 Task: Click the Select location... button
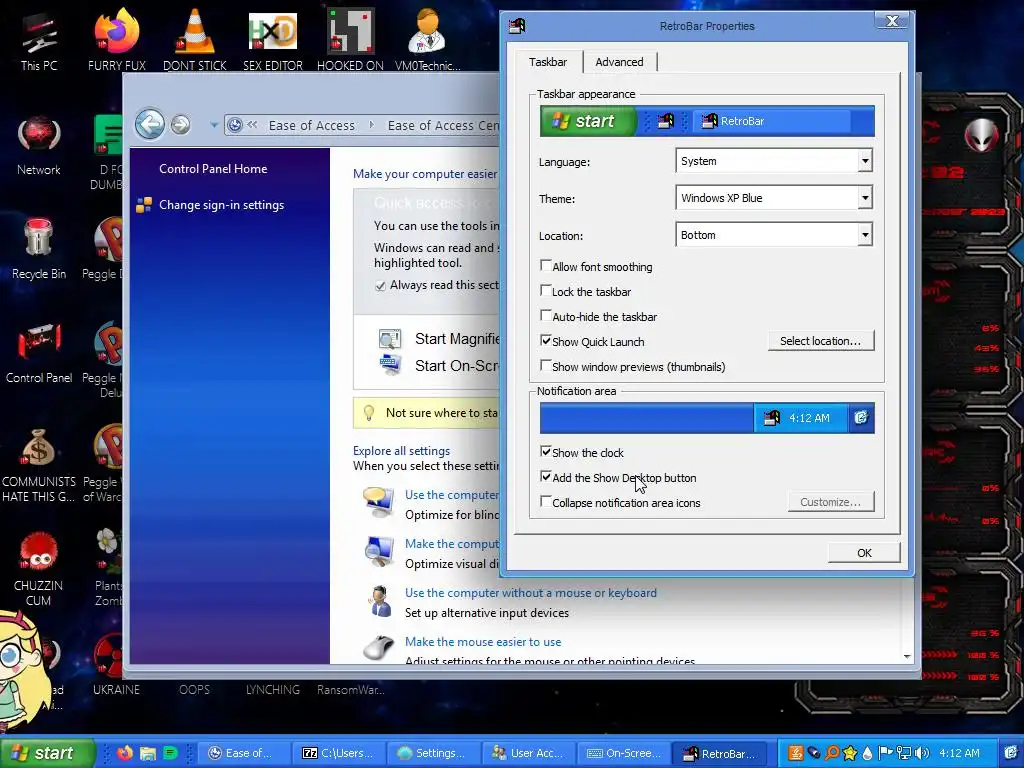coord(820,341)
